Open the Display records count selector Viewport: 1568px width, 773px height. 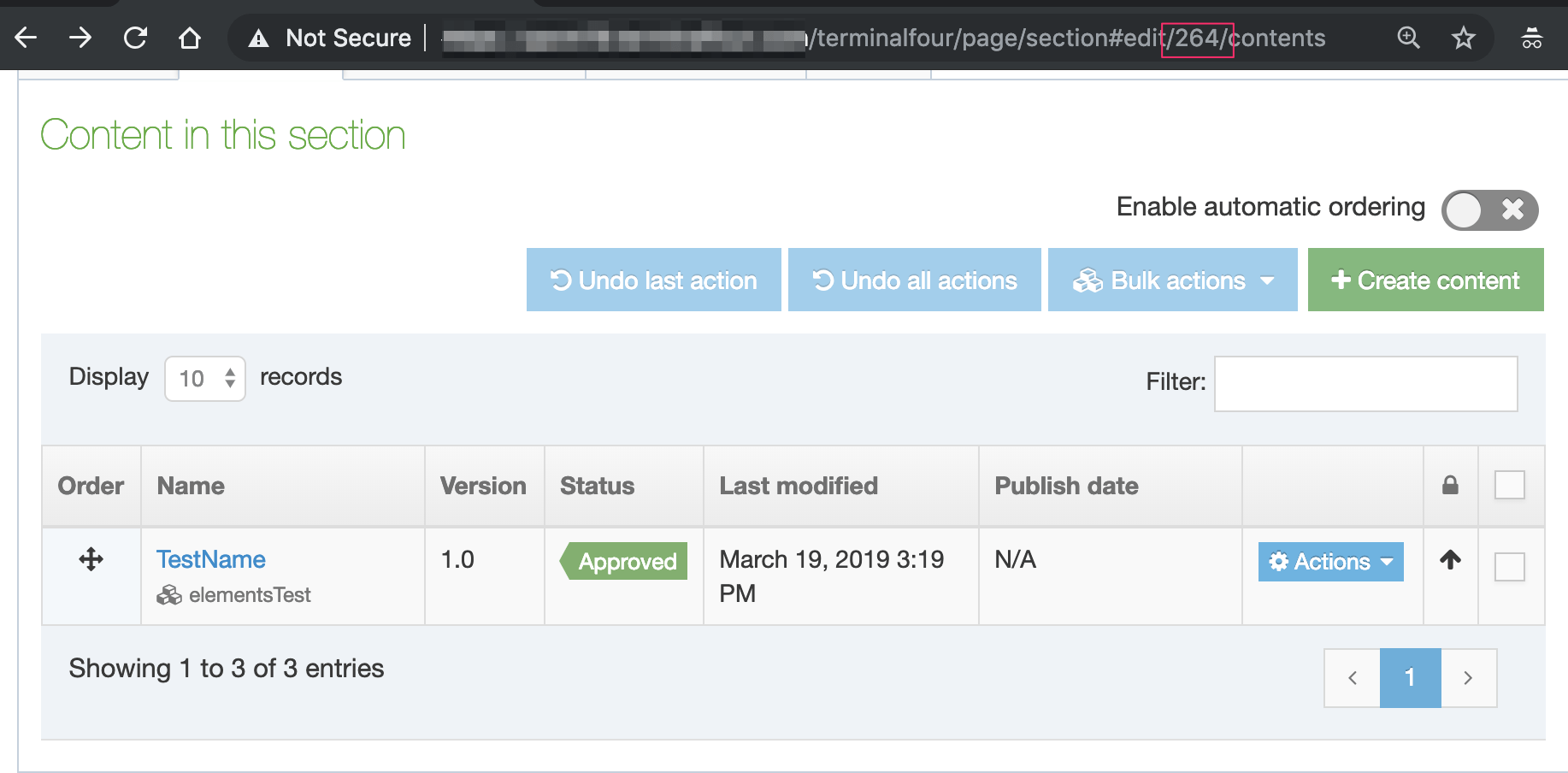205,379
